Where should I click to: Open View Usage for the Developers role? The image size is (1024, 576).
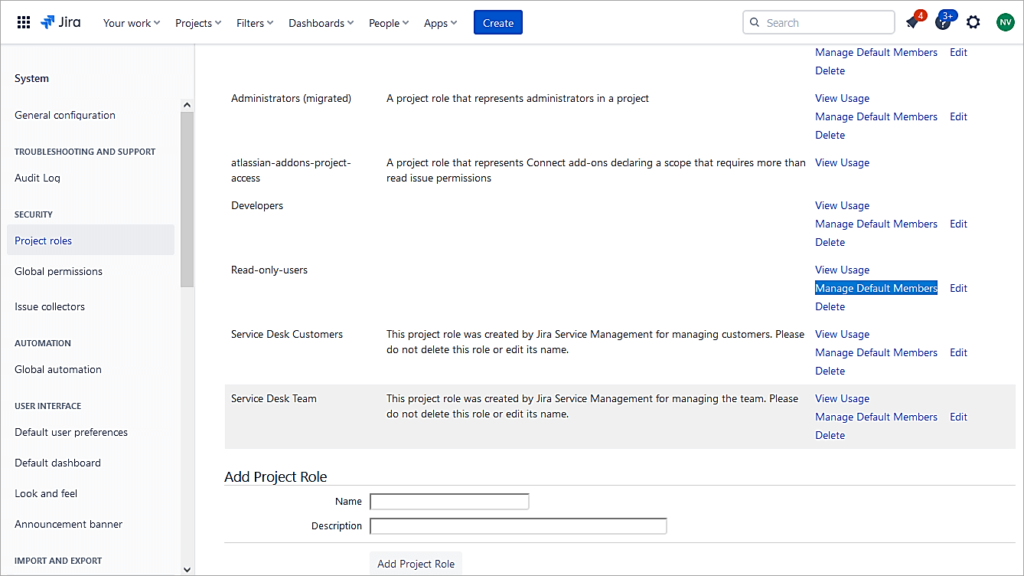click(841, 205)
